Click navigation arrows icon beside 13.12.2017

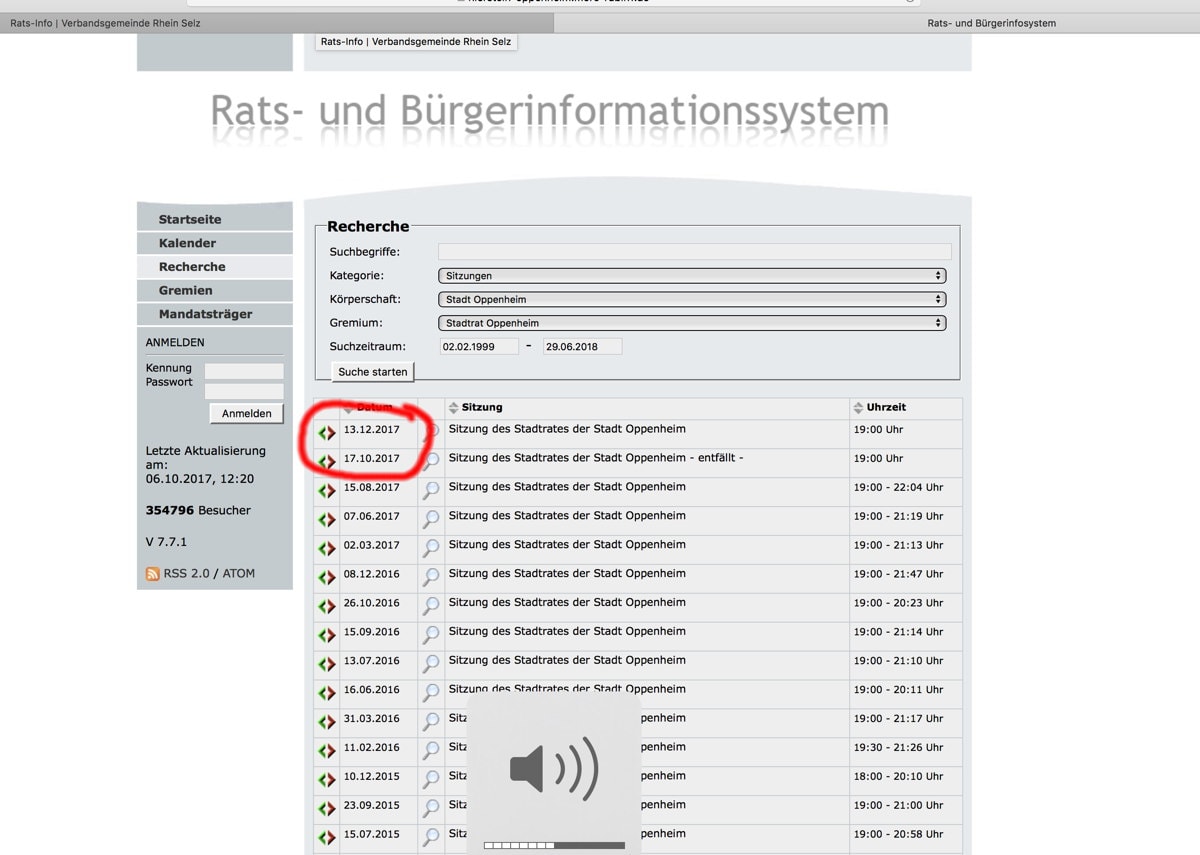click(x=327, y=433)
